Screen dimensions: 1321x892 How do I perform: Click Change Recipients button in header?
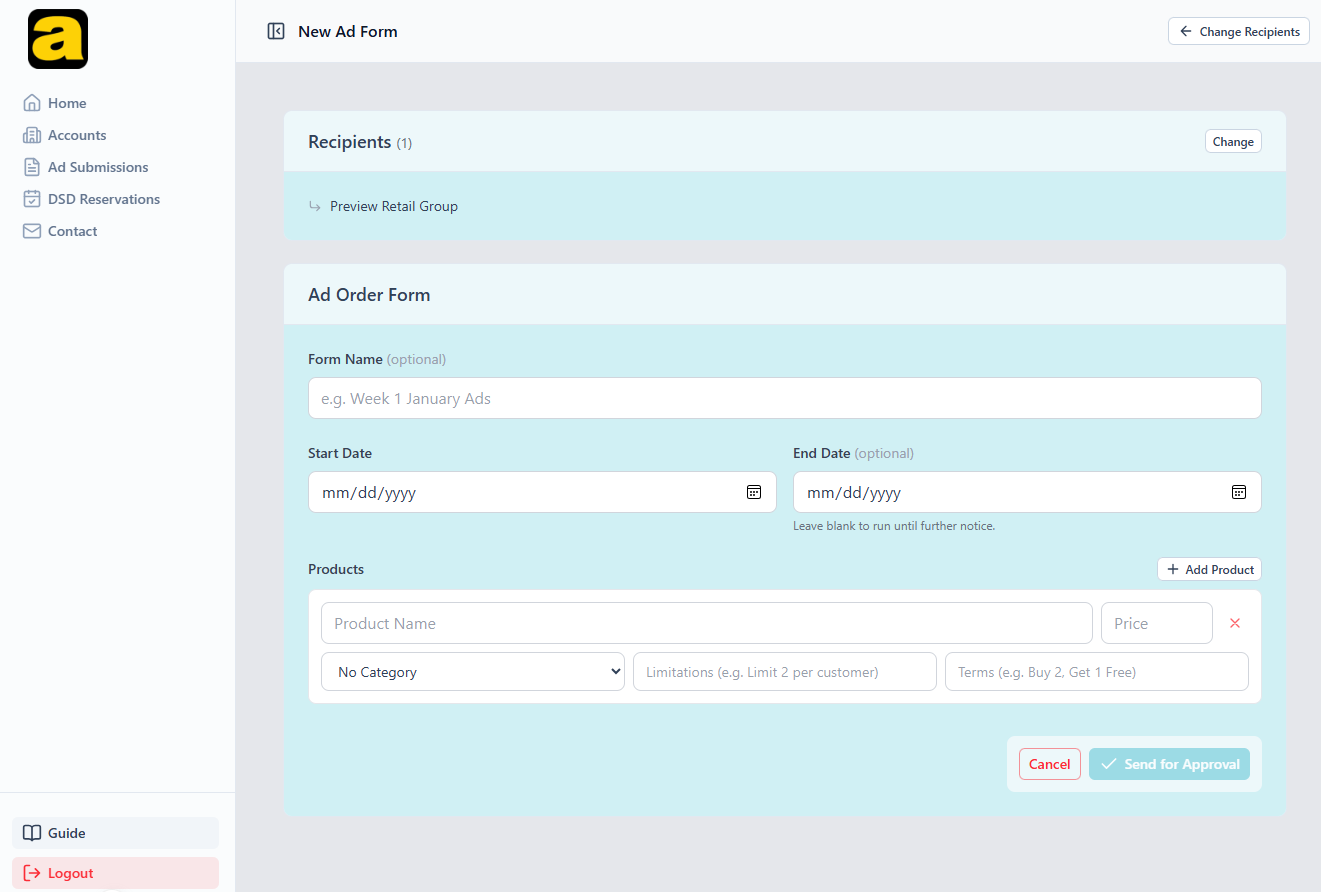(1239, 31)
